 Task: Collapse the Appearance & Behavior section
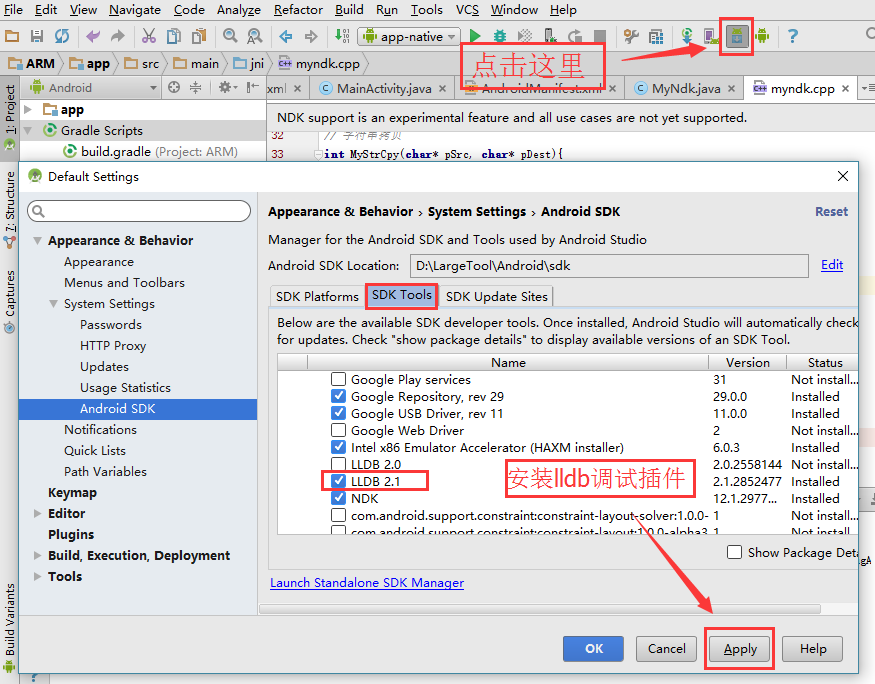[x=38, y=241]
